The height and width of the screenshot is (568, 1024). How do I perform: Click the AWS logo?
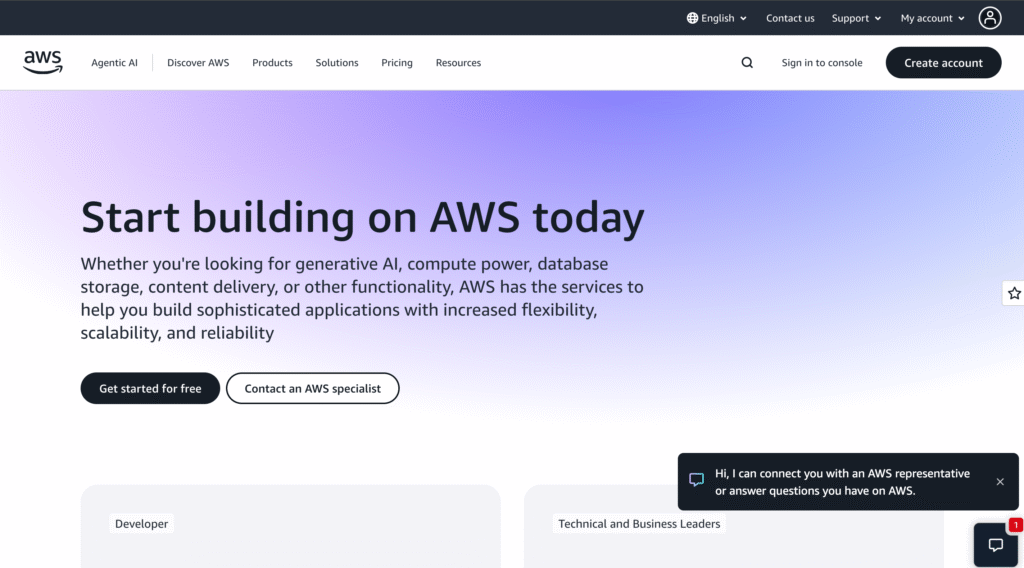point(43,62)
